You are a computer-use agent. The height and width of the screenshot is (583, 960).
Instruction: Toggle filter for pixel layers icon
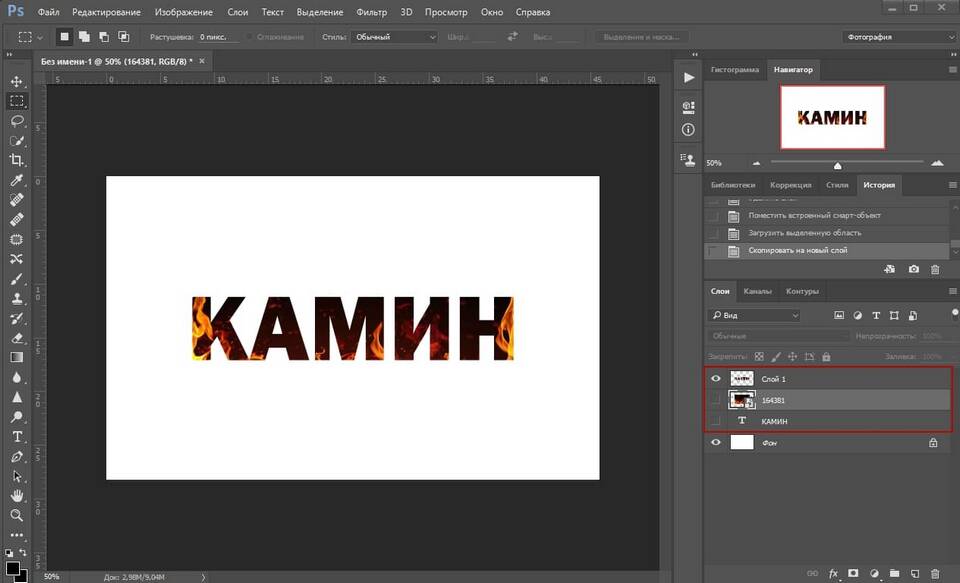[x=839, y=315]
